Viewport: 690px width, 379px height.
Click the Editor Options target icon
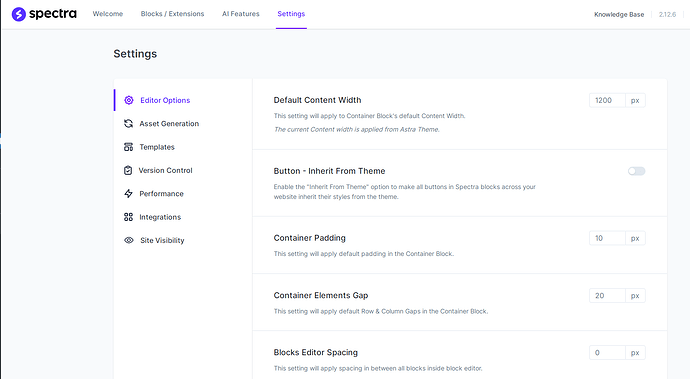pyautogui.click(x=128, y=100)
